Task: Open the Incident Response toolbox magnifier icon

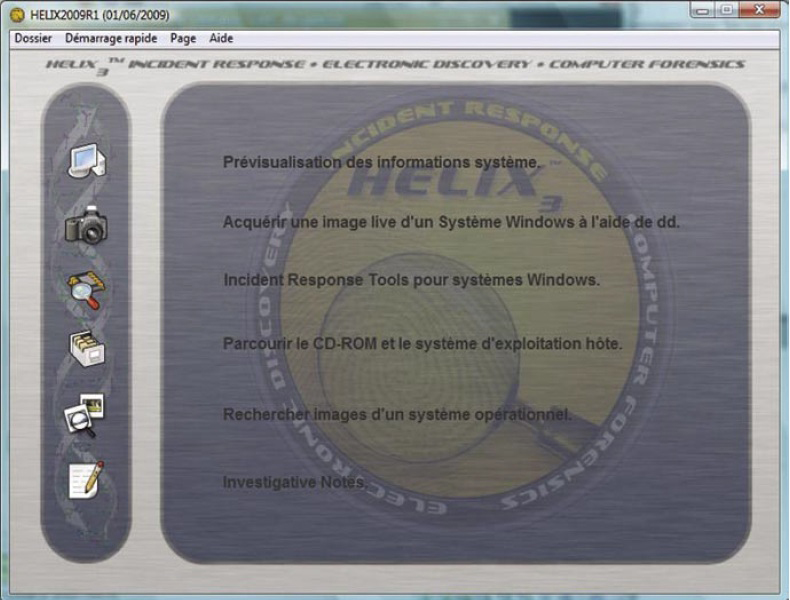Action: [86, 290]
